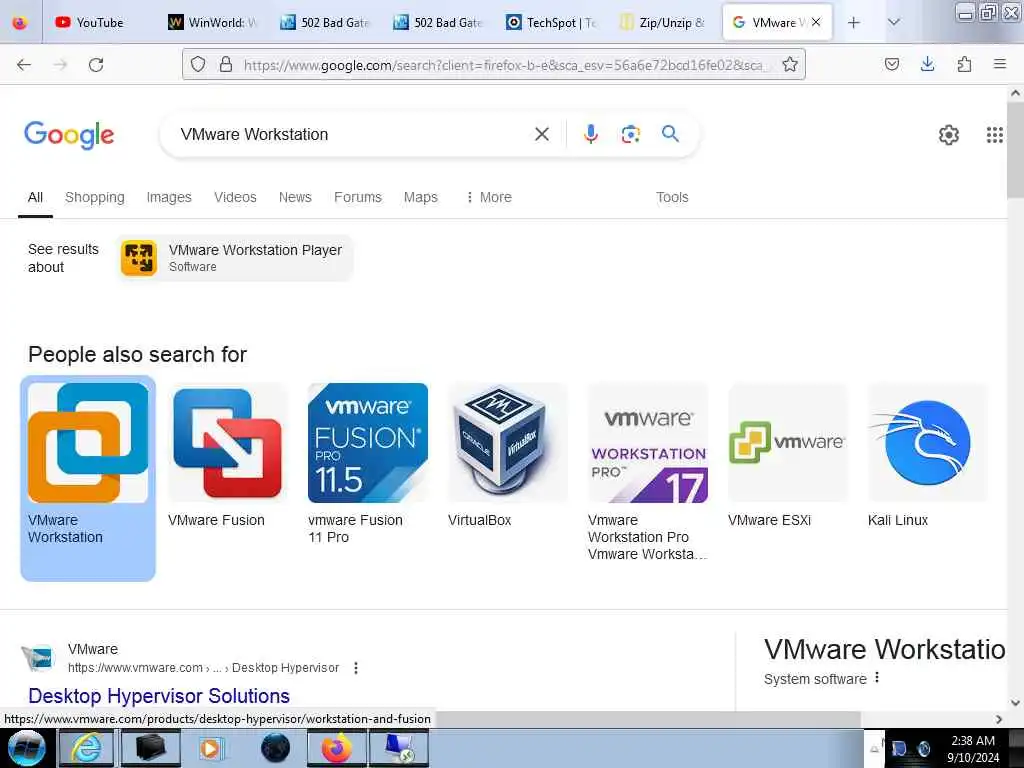1024x768 pixels.
Task: Switch to the WinWorld tab
Action: click(x=214, y=23)
